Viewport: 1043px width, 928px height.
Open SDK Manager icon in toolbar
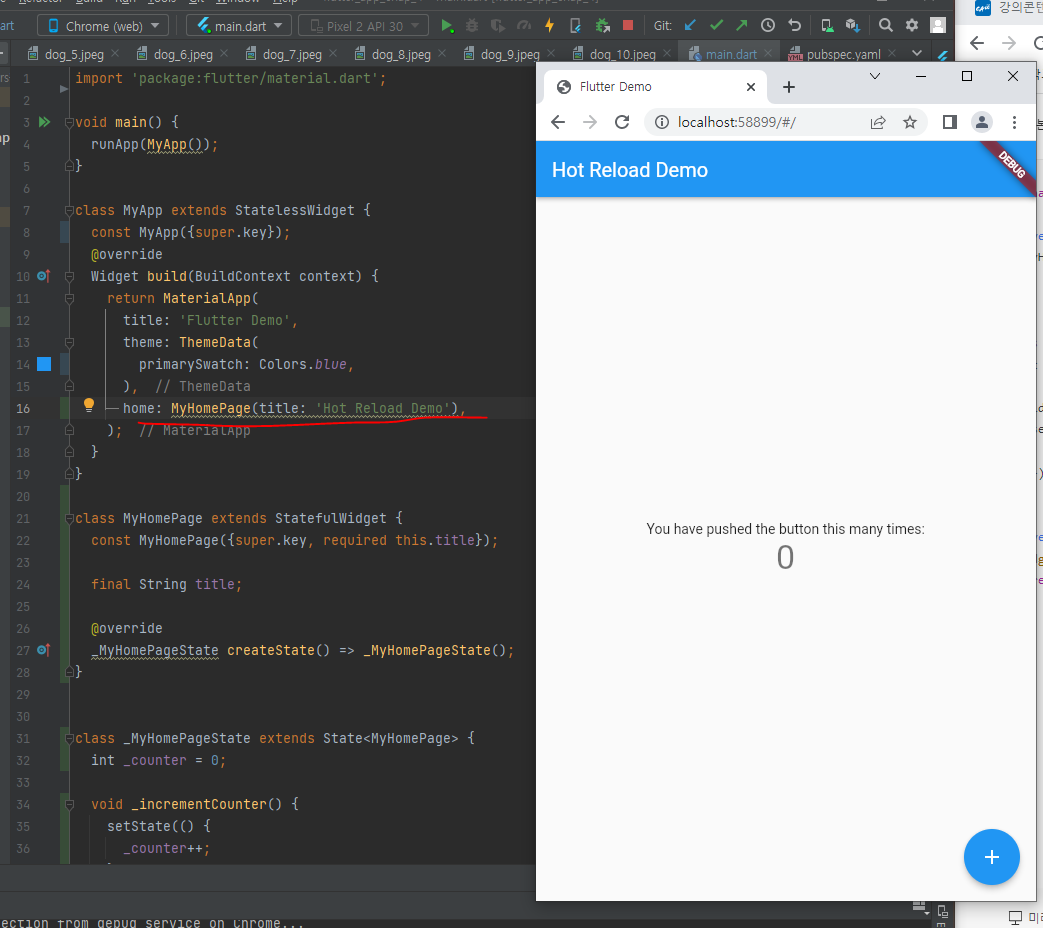pos(853,26)
